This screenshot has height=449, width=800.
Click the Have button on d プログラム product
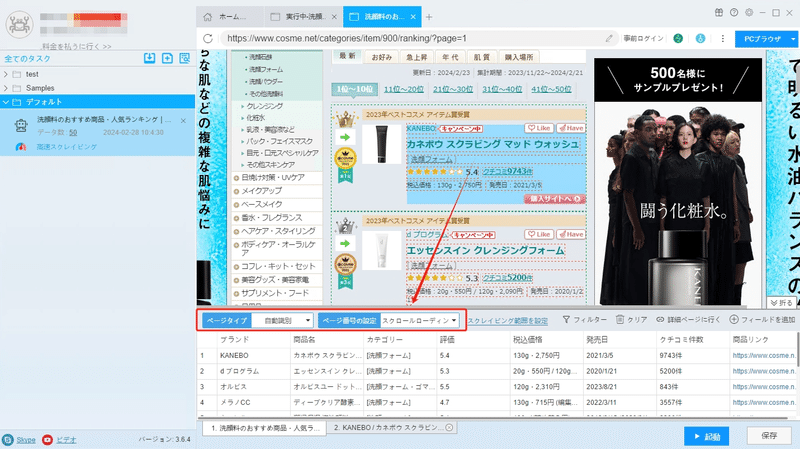[x=571, y=234]
